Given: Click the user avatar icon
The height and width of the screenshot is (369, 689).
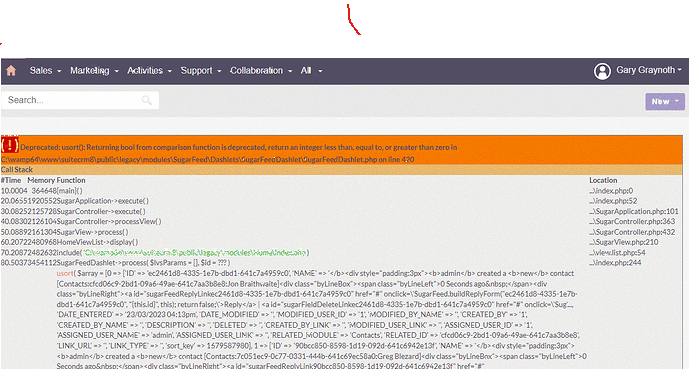Looking at the screenshot, I should [602, 71].
